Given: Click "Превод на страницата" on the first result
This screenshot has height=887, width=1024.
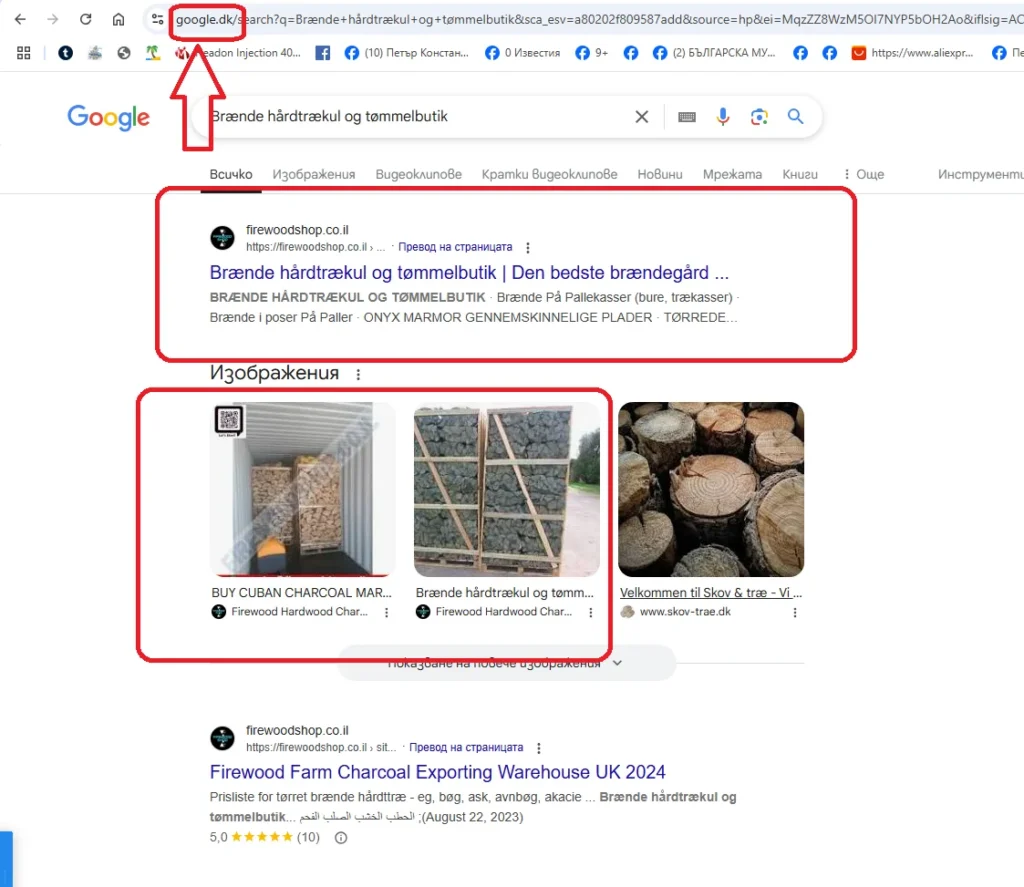Looking at the screenshot, I should pos(455,247).
